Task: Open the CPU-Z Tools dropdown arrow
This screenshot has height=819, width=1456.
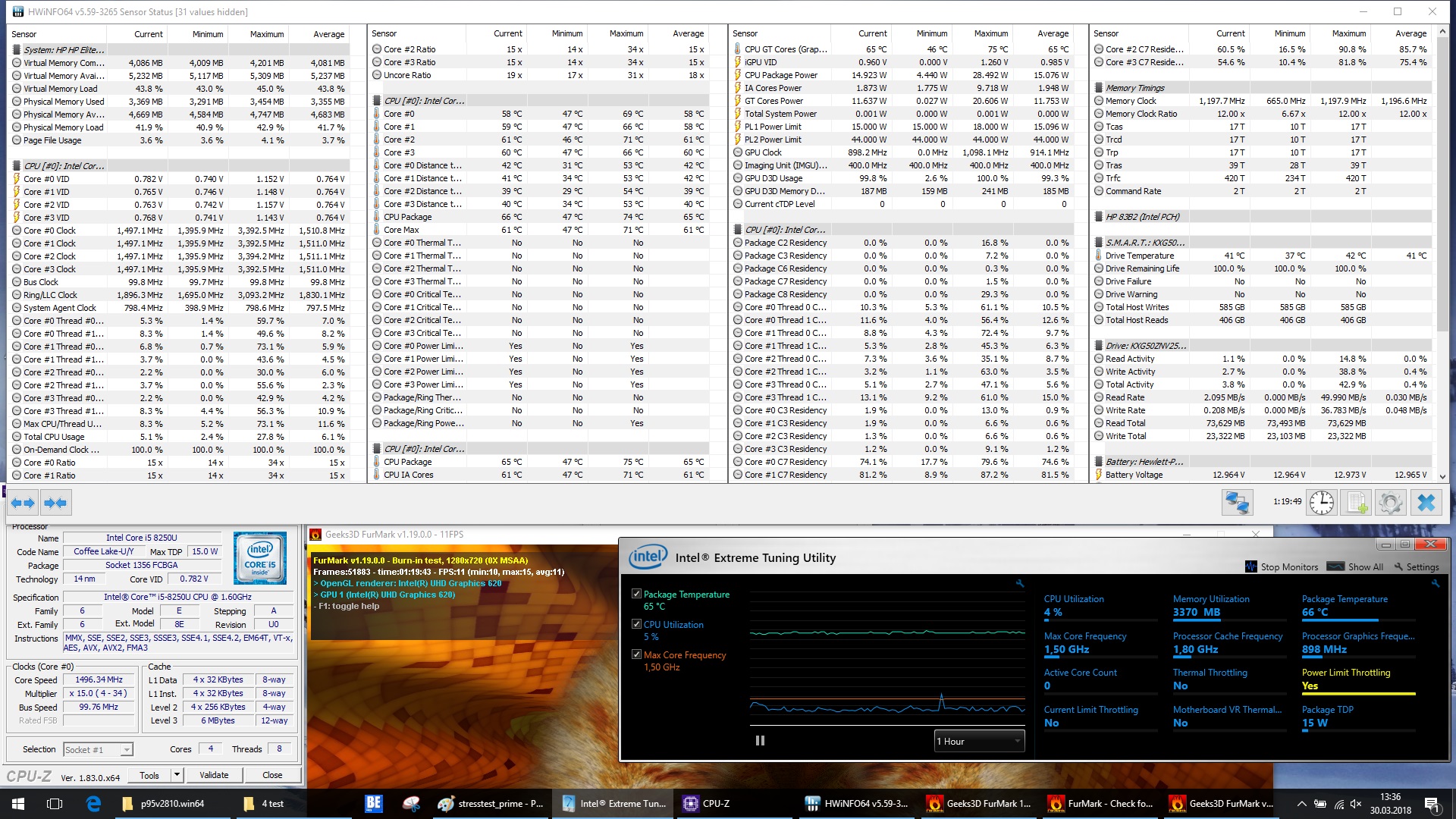Action: pyautogui.click(x=177, y=775)
